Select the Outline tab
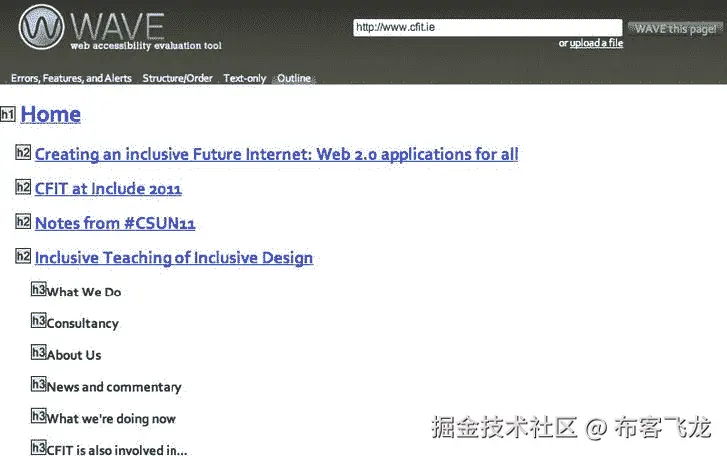 294,78
